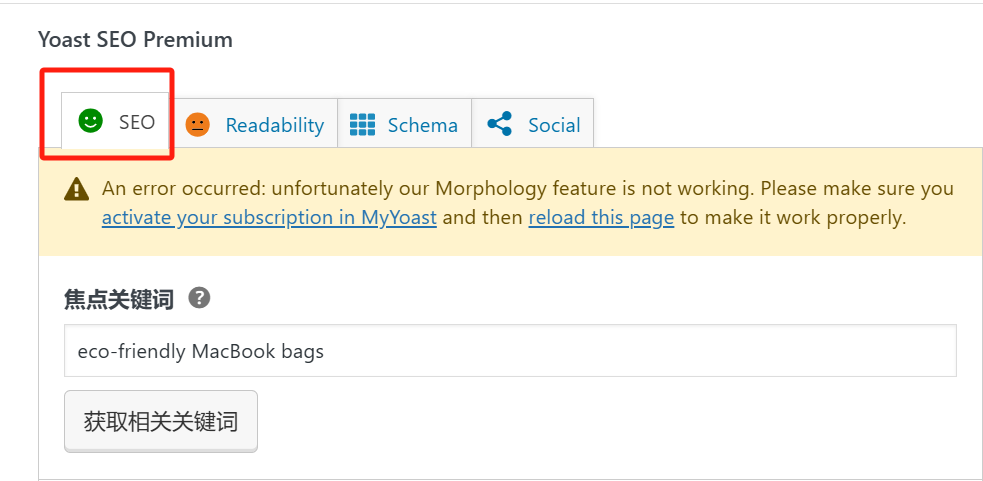Open the Readability tab
The width and height of the screenshot is (983, 481).
[x=254, y=123]
